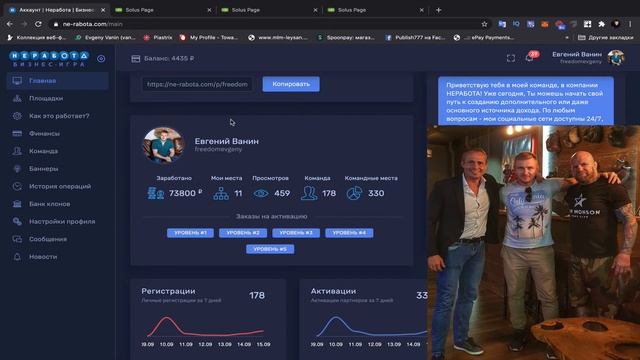Screen dimensions: 640x360
Task: Open the notifications bell with red badge
Action: pos(530,58)
